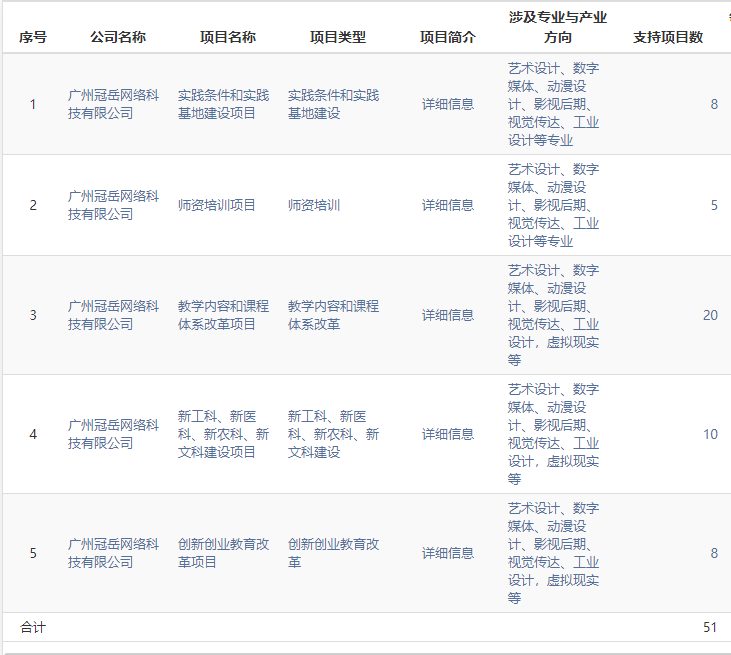The height and width of the screenshot is (655, 731).
Task: Click project type 创新创业教育改革
Action: [333, 553]
